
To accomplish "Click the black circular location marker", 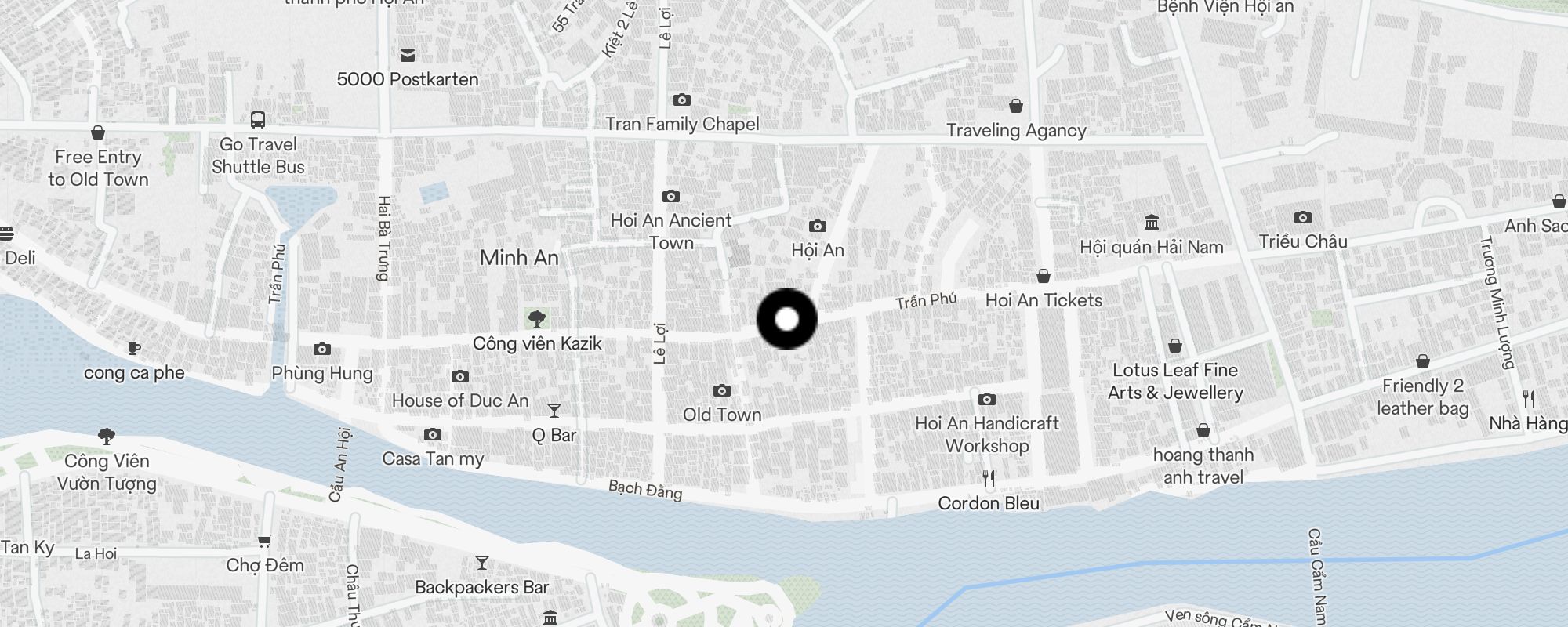I will [x=786, y=319].
